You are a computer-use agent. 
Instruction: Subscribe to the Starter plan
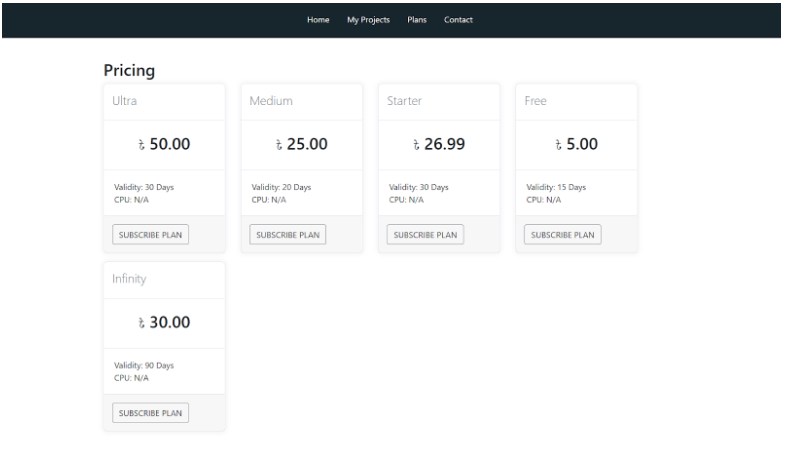[x=425, y=235]
